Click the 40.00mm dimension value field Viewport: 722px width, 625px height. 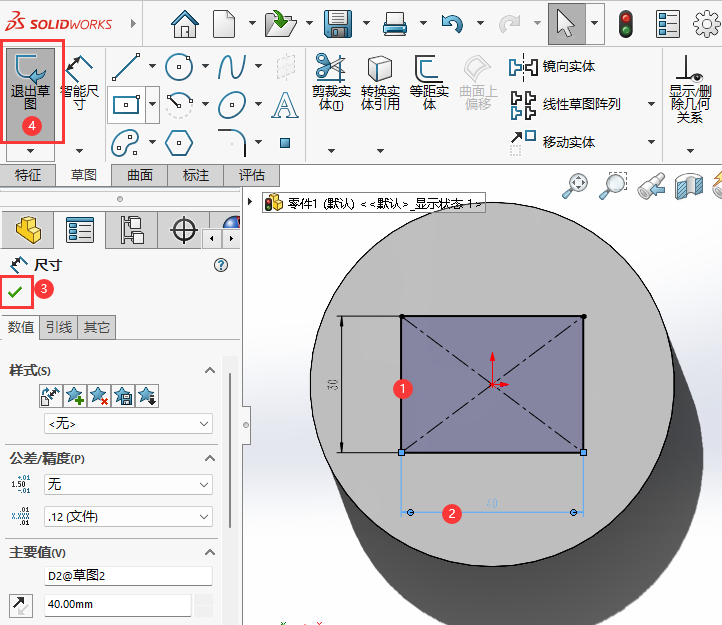coord(116,605)
